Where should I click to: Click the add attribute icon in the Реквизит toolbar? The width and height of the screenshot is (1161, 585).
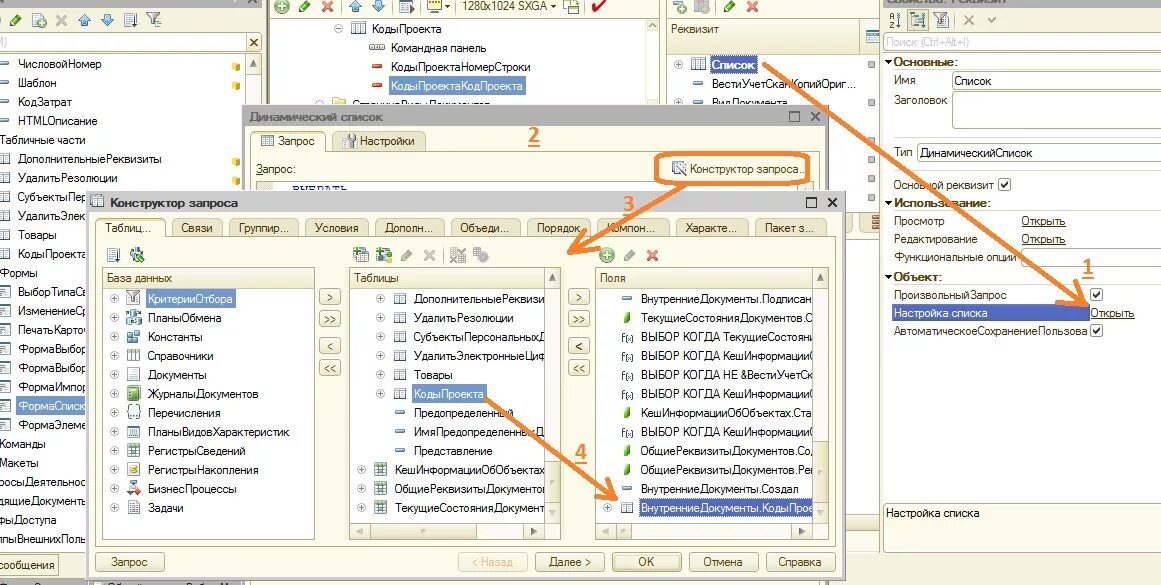(x=680, y=7)
